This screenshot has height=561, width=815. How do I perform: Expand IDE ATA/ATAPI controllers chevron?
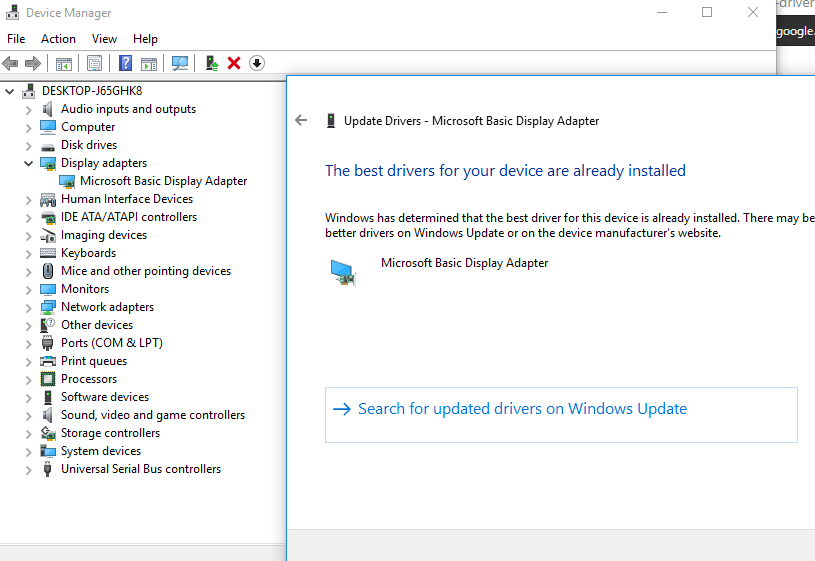[x=29, y=218]
